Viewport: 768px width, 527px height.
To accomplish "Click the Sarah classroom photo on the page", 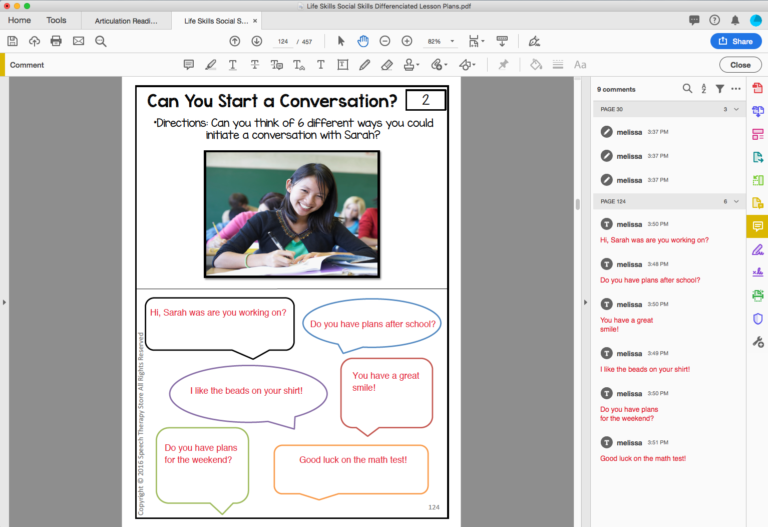I will [x=292, y=214].
